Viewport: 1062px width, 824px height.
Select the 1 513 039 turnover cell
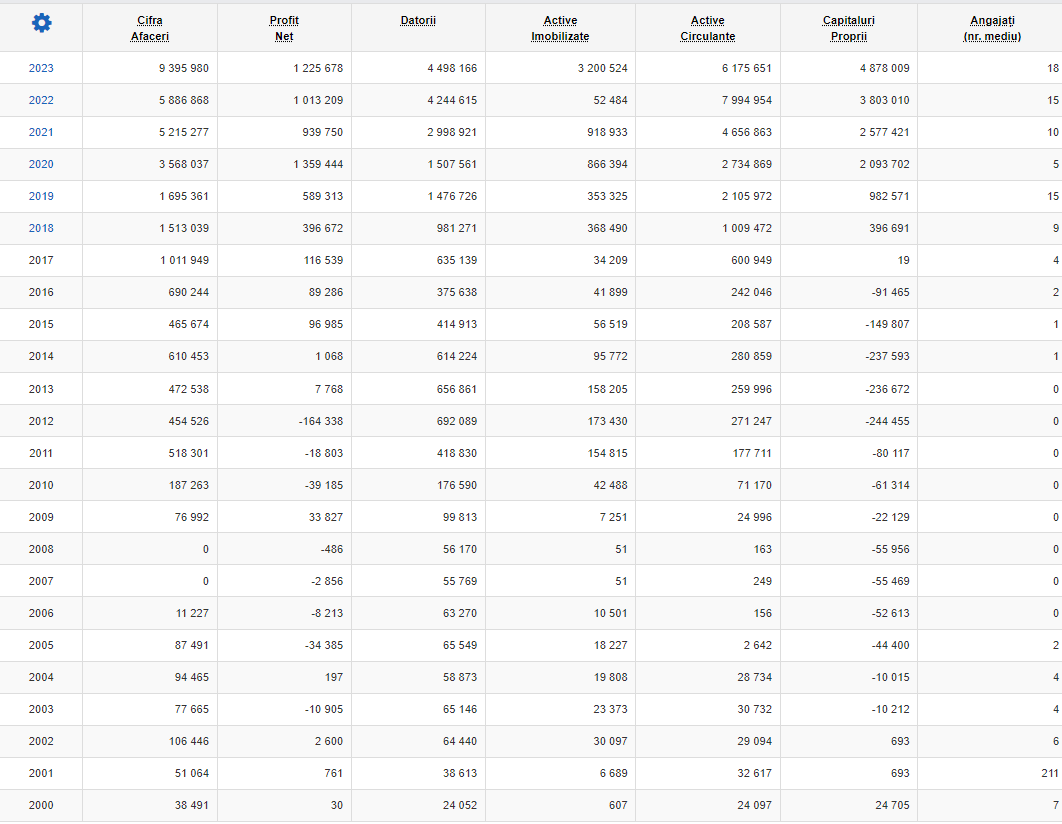point(150,228)
